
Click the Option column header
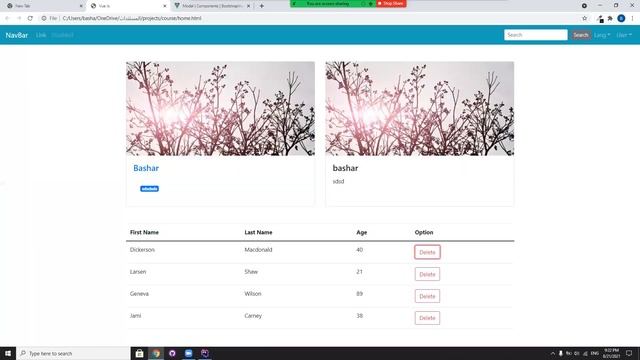point(424,232)
